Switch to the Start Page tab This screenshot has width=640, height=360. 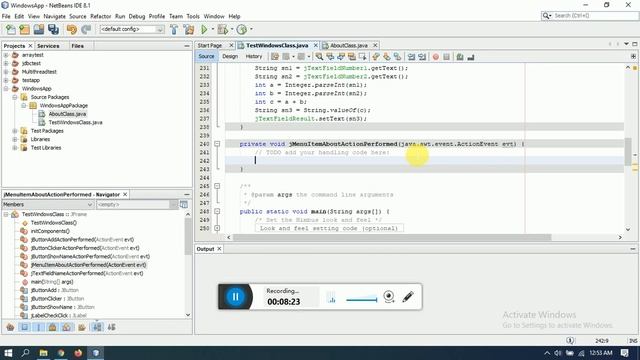click(x=210, y=45)
